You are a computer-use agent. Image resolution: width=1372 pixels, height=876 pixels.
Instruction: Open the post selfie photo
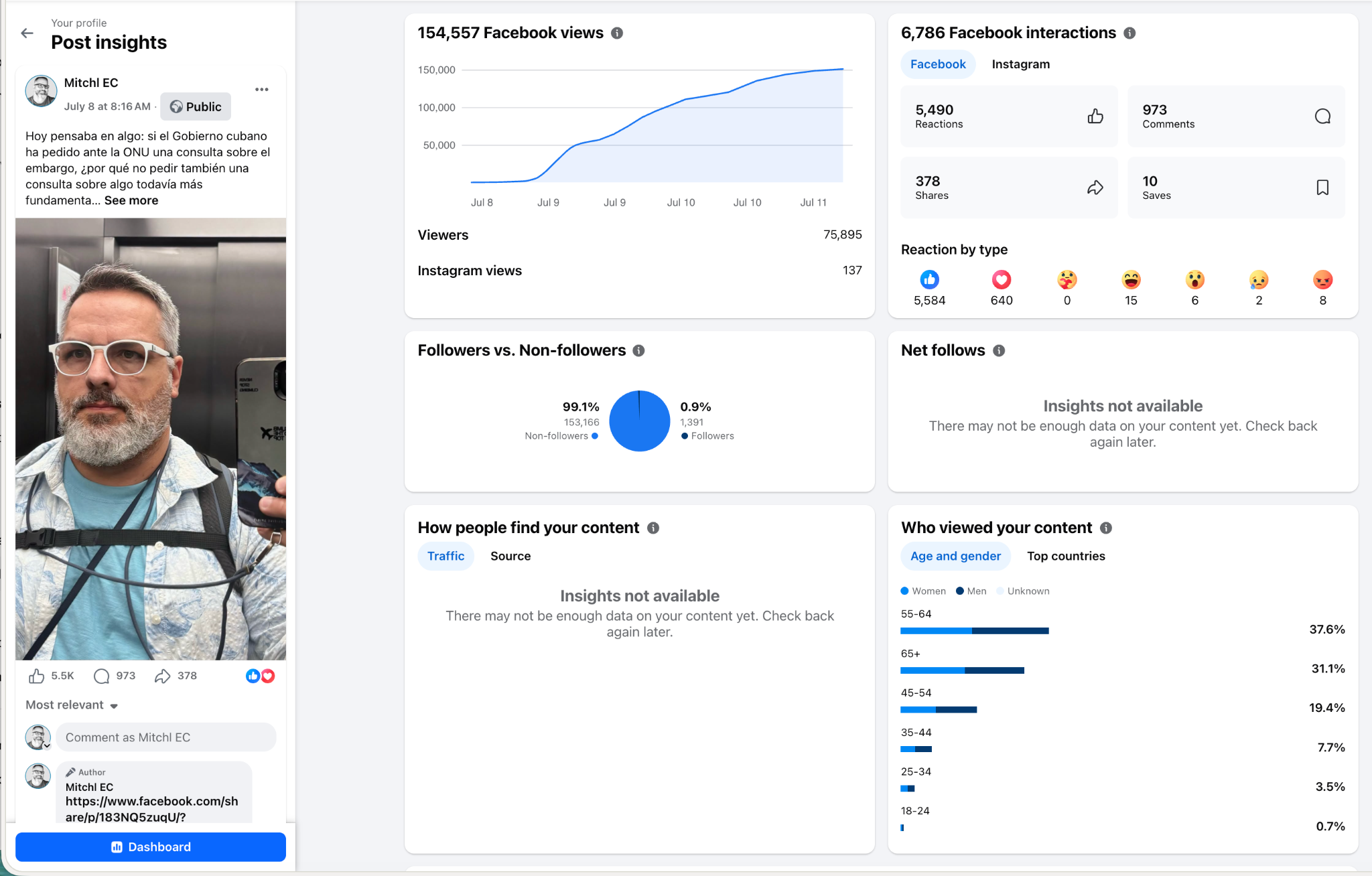[151, 439]
